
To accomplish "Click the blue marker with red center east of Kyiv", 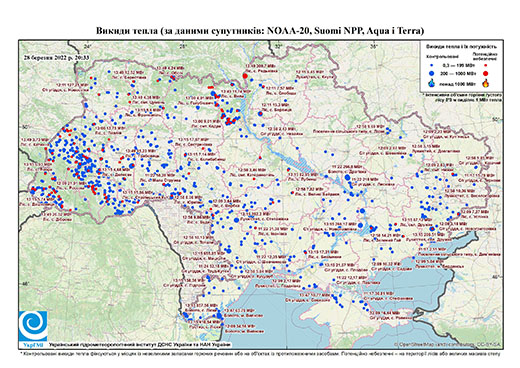I will coord(260,114).
